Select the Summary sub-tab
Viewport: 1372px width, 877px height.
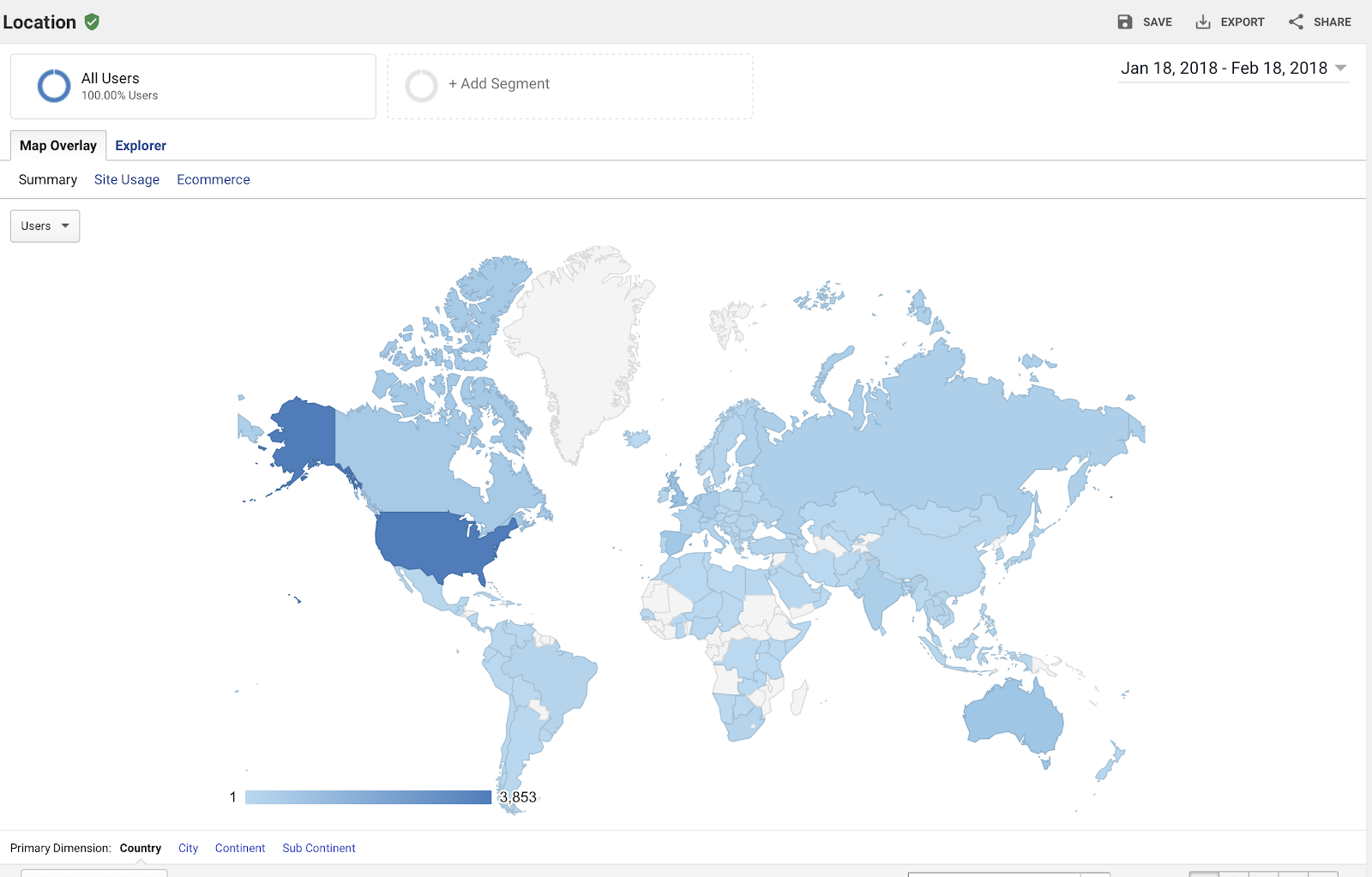(x=48, y=180)
